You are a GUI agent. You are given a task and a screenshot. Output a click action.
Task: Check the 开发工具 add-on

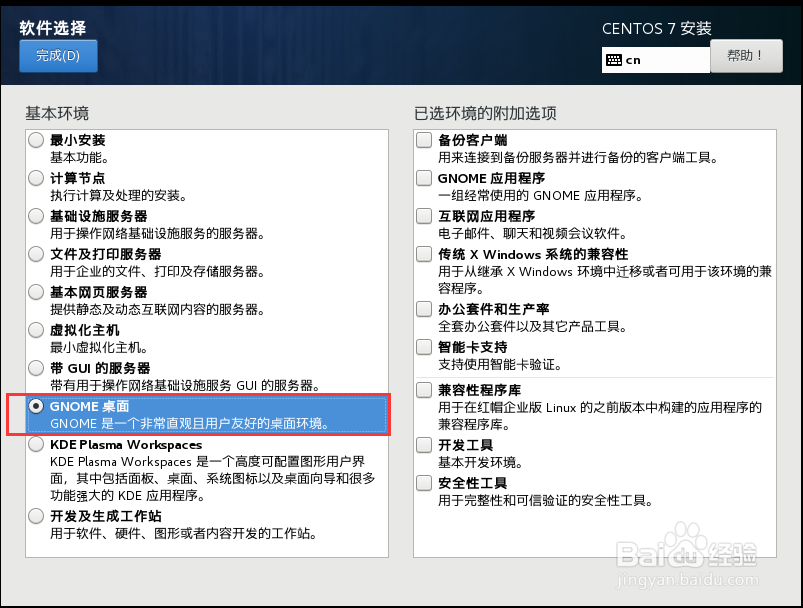pos(423,445)
